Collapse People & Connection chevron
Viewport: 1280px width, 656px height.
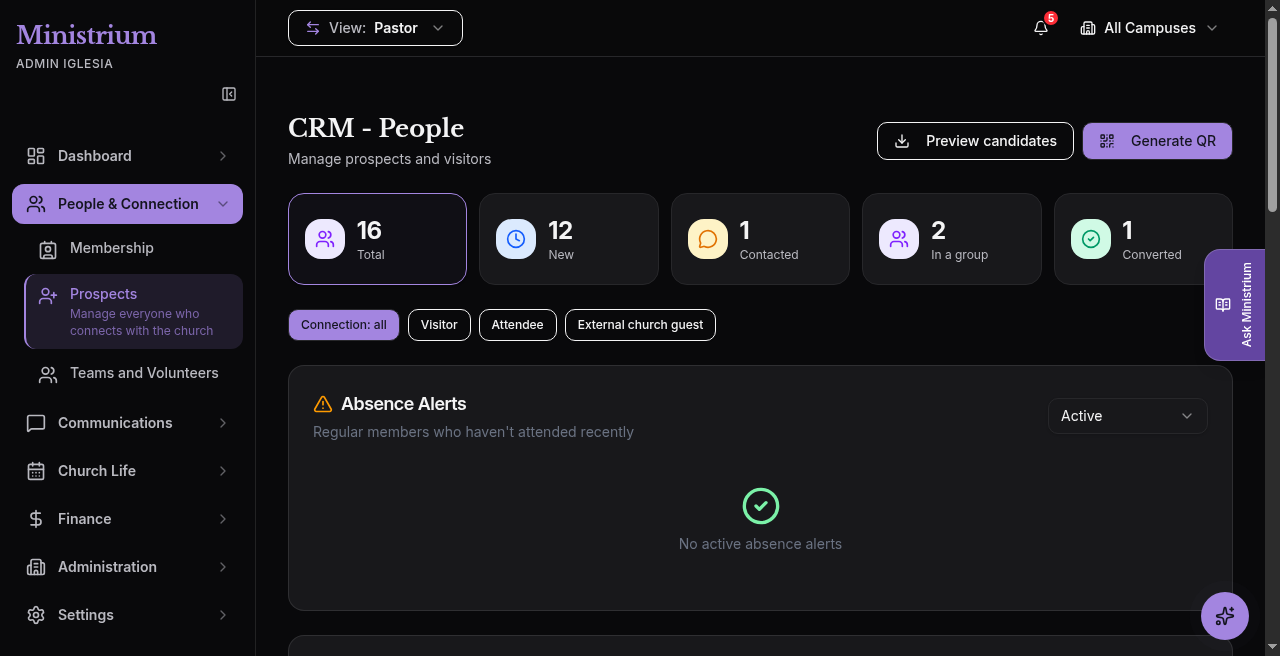pyautogui.click(x=222, y=204)
